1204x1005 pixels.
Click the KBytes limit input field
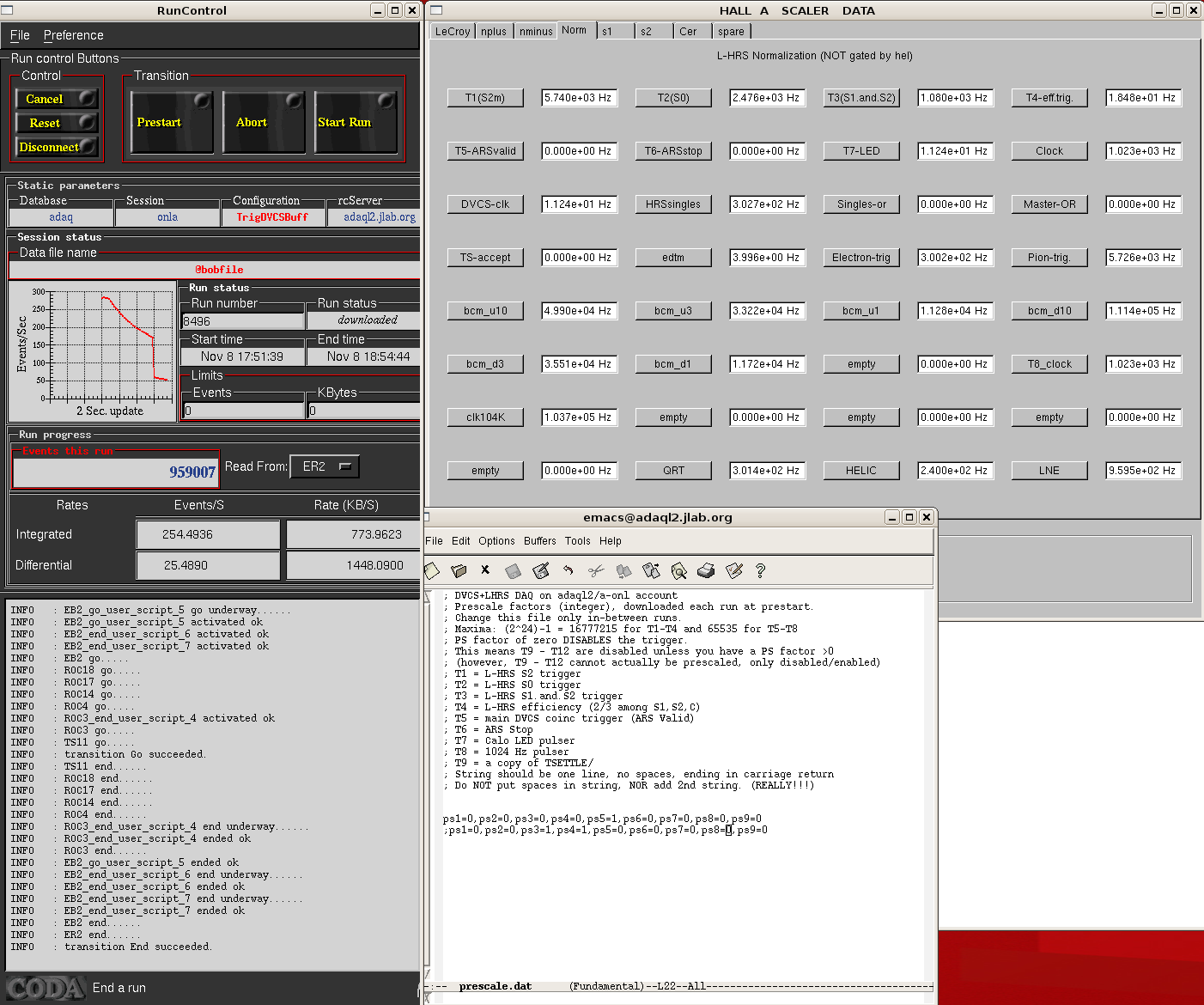pos(364,411)
